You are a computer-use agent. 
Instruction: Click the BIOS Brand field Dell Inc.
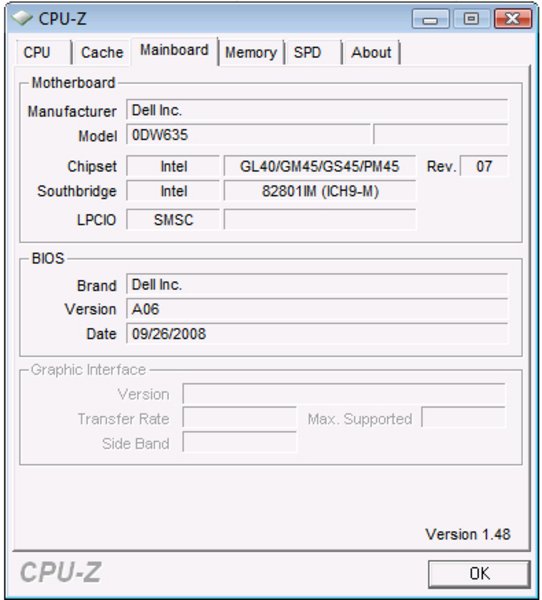point(317,285)
